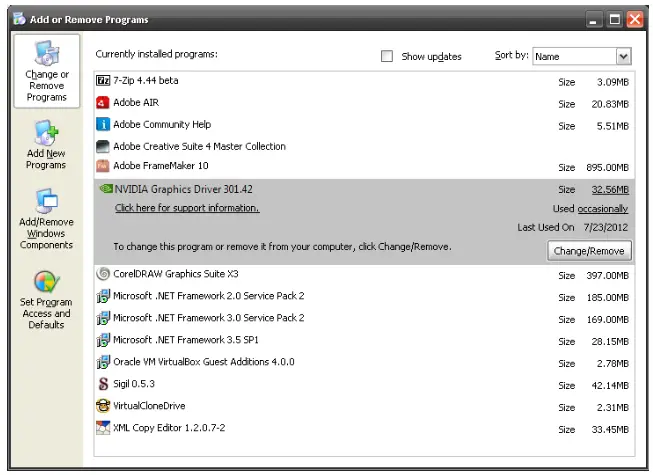This screenshot has width=653, height=475.
Task: Click the Sort by Name combo box
Action: 573,57
